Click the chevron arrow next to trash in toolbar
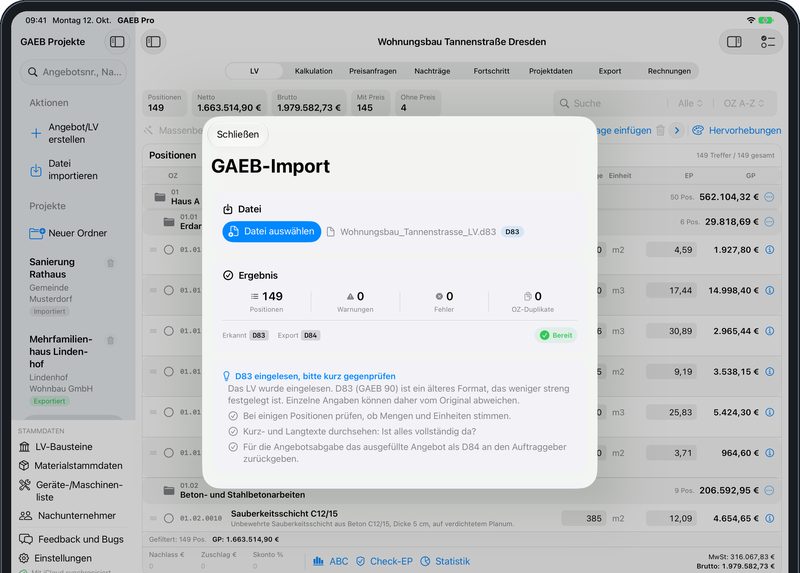800x573 pixels. coord(677,131)
